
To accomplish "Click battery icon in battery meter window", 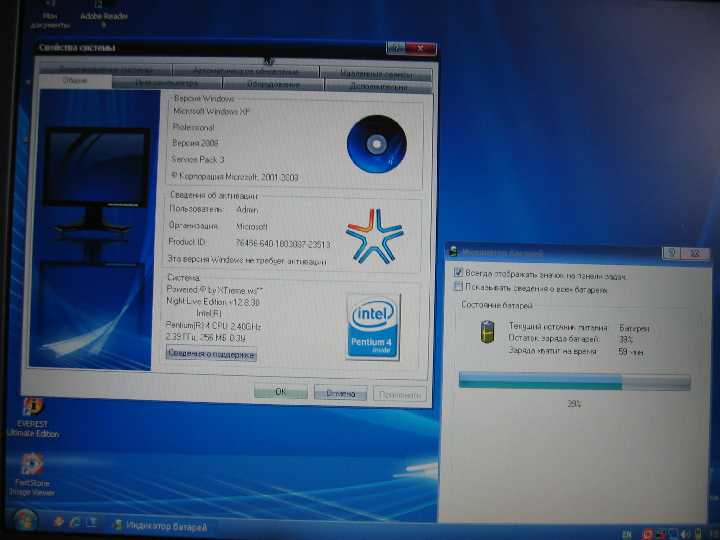I will point(487,332).
